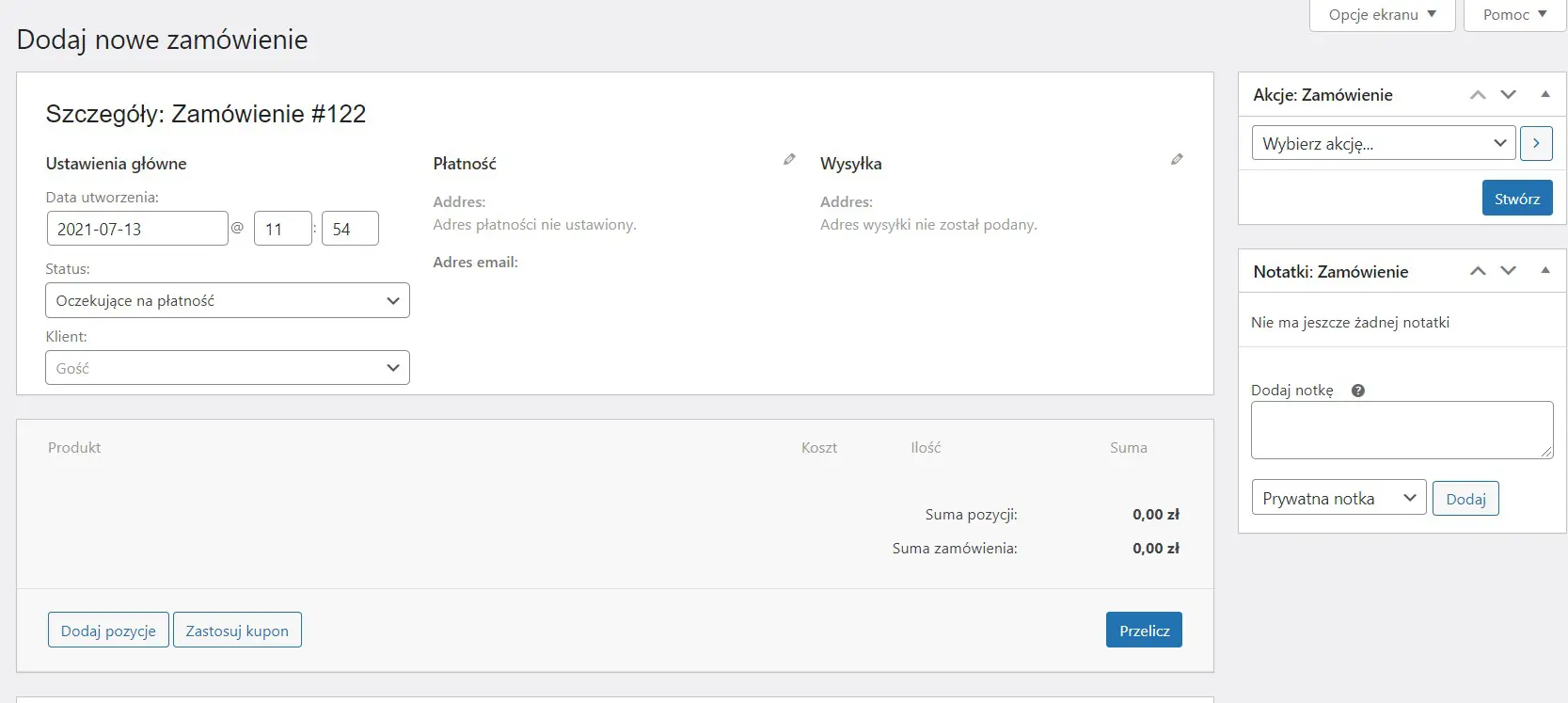Move Akcje: Zamówienie panel down

click(1509, 95)
